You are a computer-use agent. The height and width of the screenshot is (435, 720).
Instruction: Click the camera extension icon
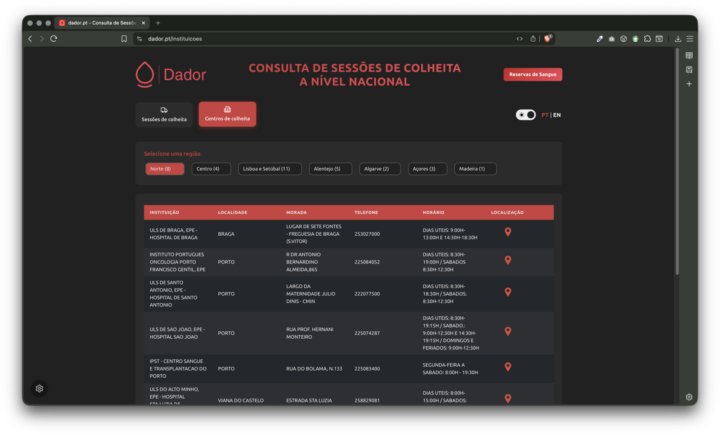(x=612, y=39)
